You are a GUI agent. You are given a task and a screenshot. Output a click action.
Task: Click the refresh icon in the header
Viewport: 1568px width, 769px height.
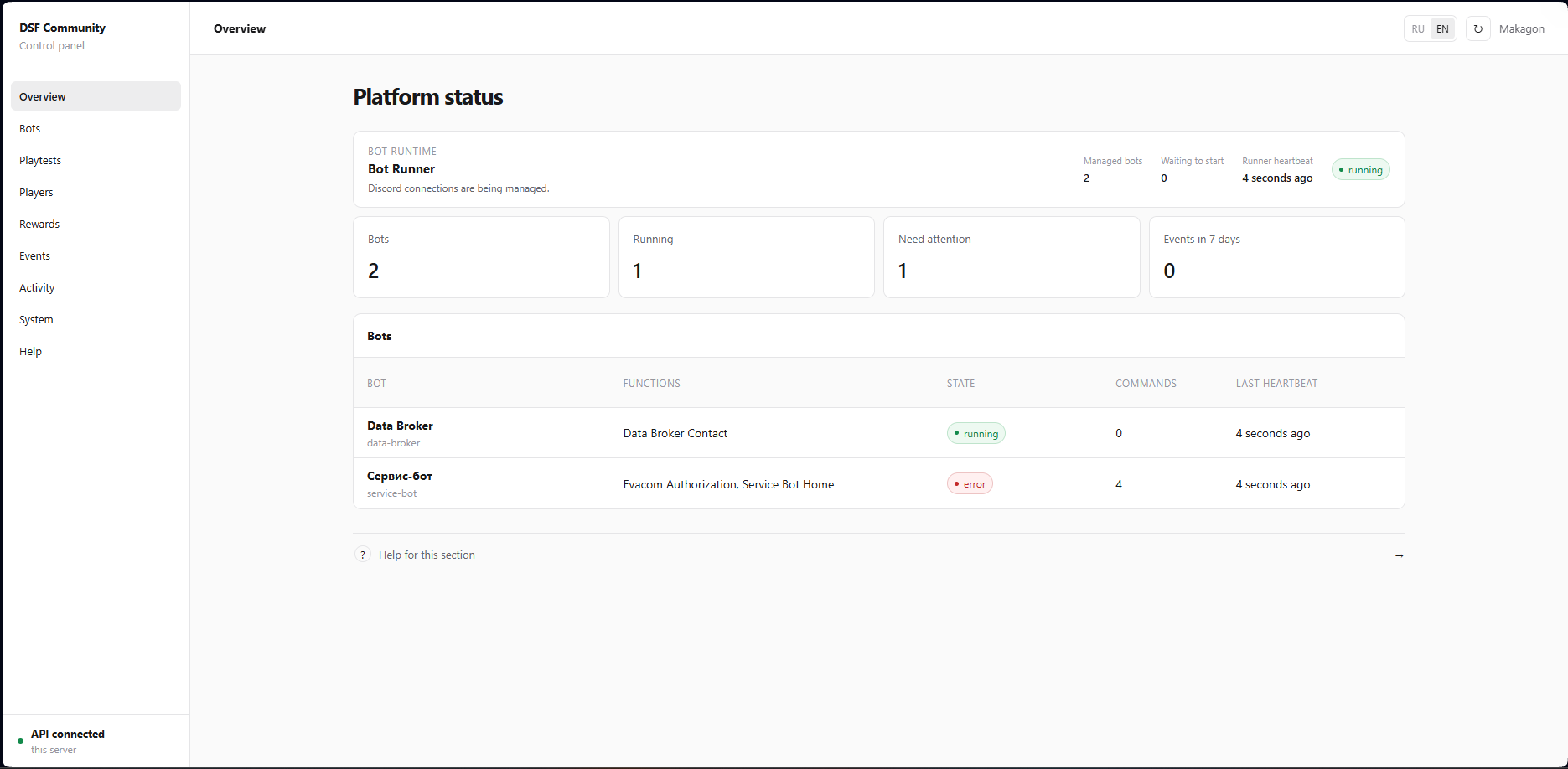(x=1478, y=28)
